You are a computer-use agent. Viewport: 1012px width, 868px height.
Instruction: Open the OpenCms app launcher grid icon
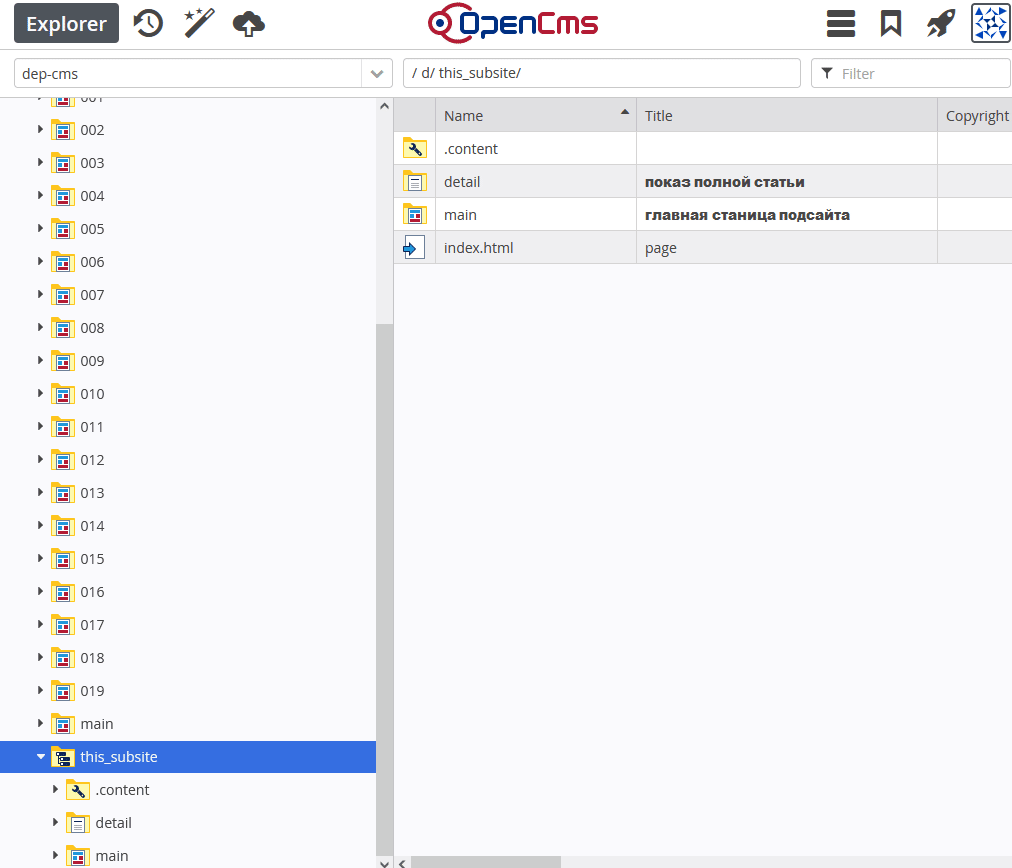coord(989,23)
